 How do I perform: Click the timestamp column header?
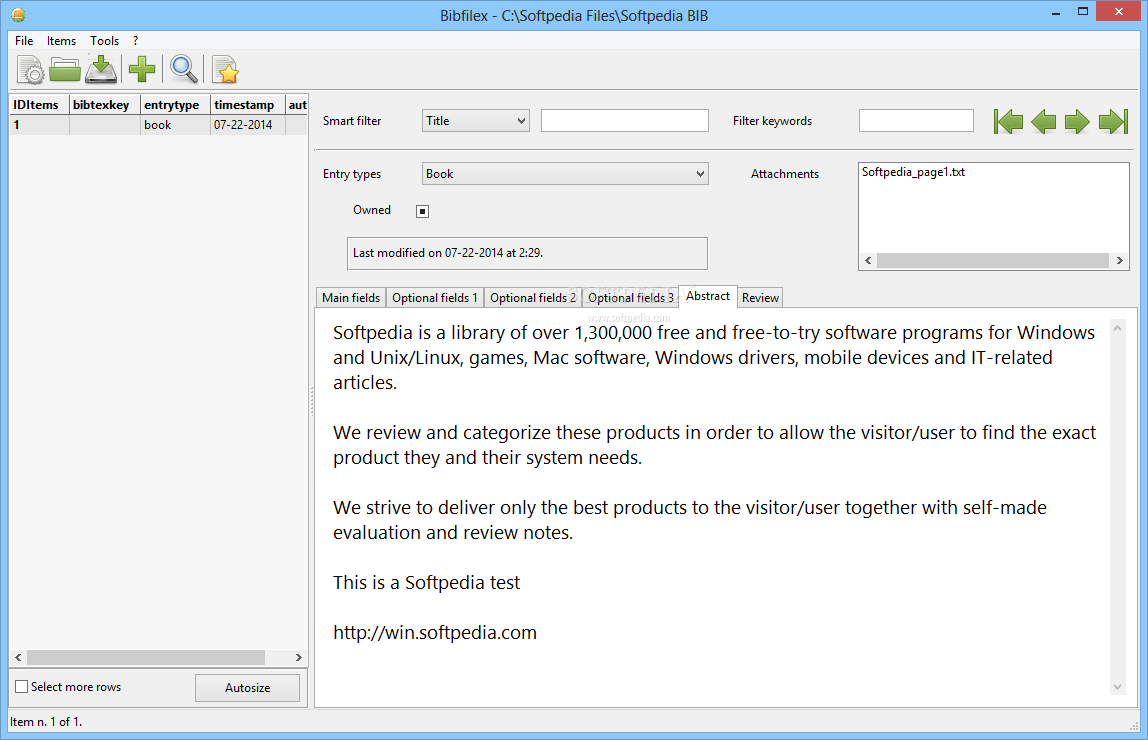click(x=247, y=105)
